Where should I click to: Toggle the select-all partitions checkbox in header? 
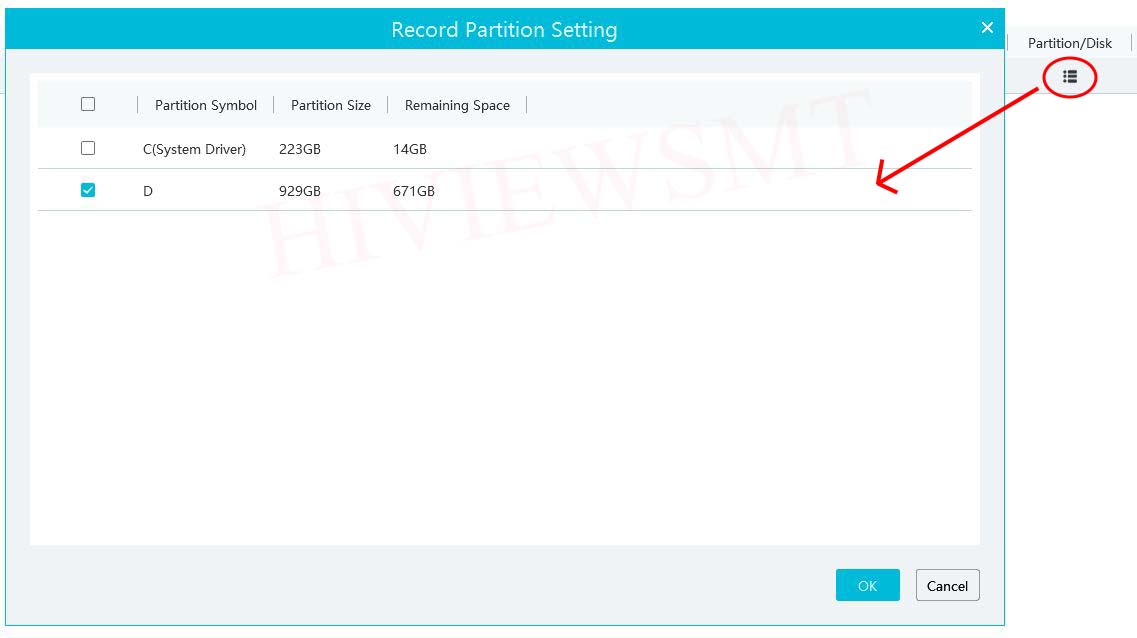[x=88, y=104]
